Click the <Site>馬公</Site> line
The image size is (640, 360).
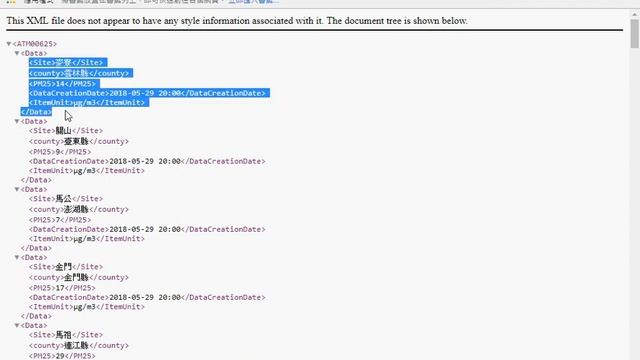66,199
